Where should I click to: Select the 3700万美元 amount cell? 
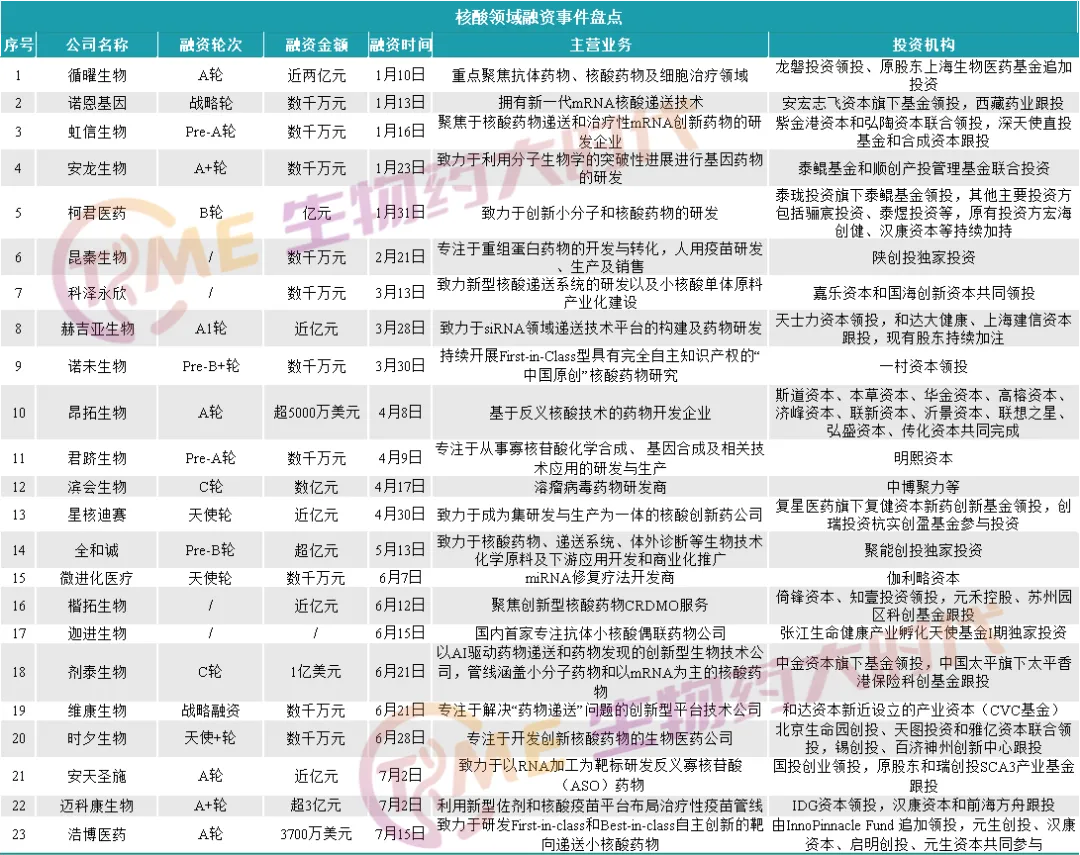pos(316,834)
